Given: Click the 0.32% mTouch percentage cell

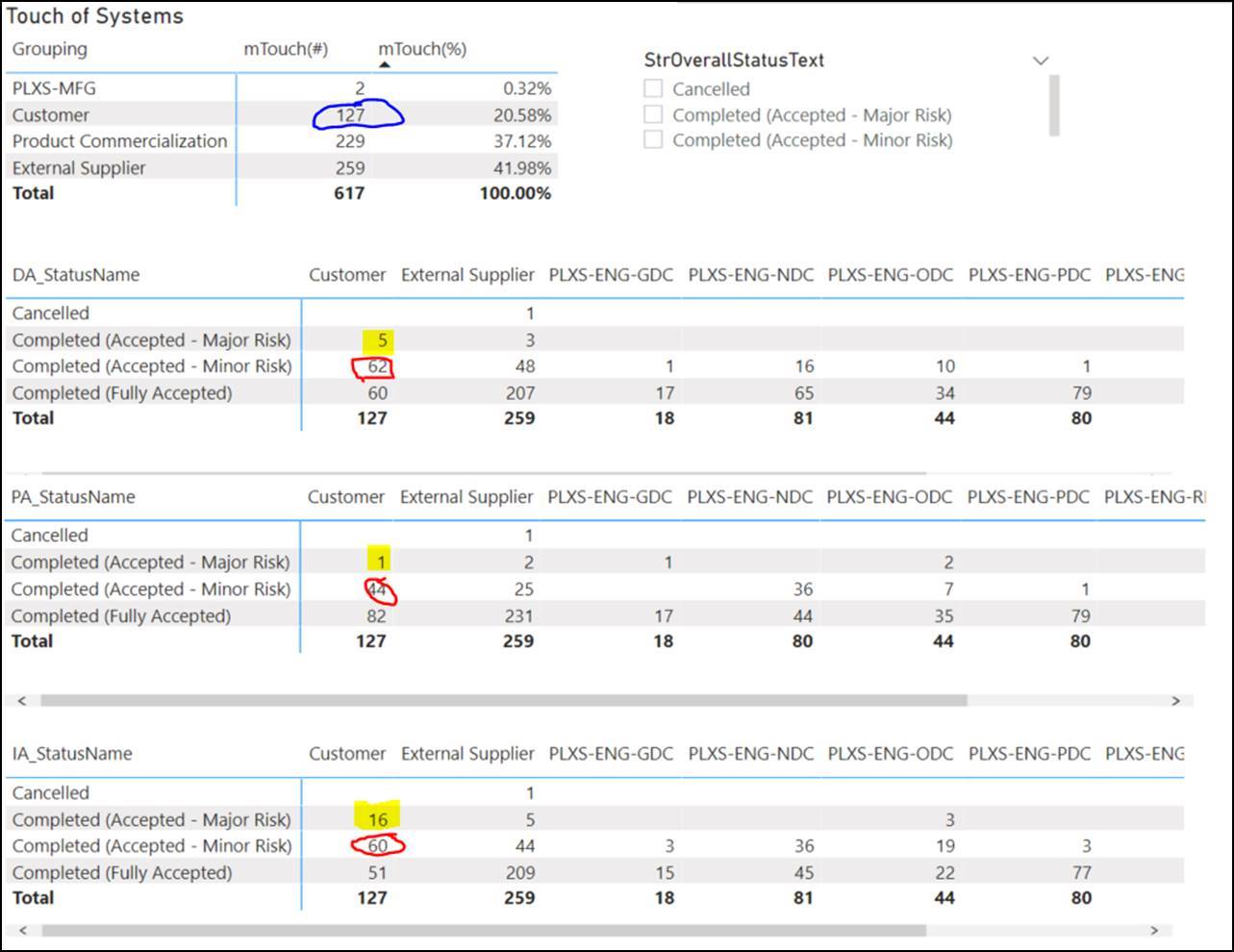Looking at the screenshot, I should (x=527, y=88).
